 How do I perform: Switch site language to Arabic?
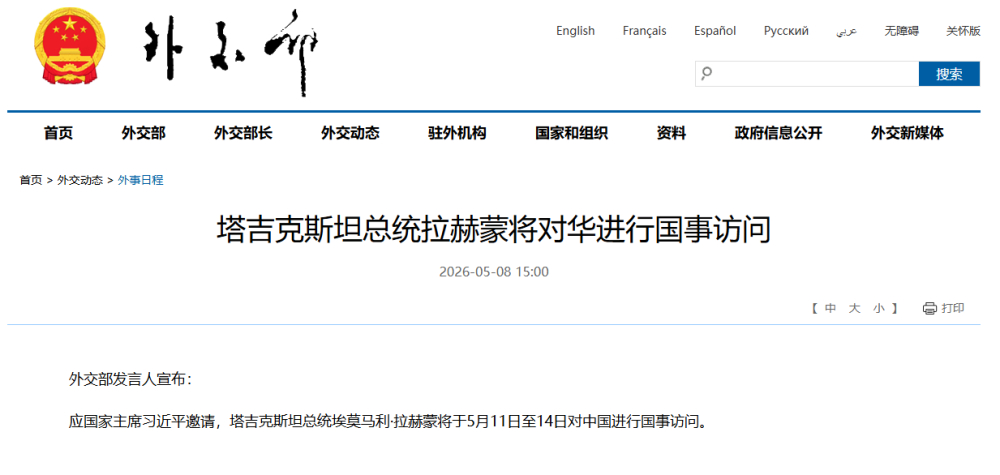846,31
